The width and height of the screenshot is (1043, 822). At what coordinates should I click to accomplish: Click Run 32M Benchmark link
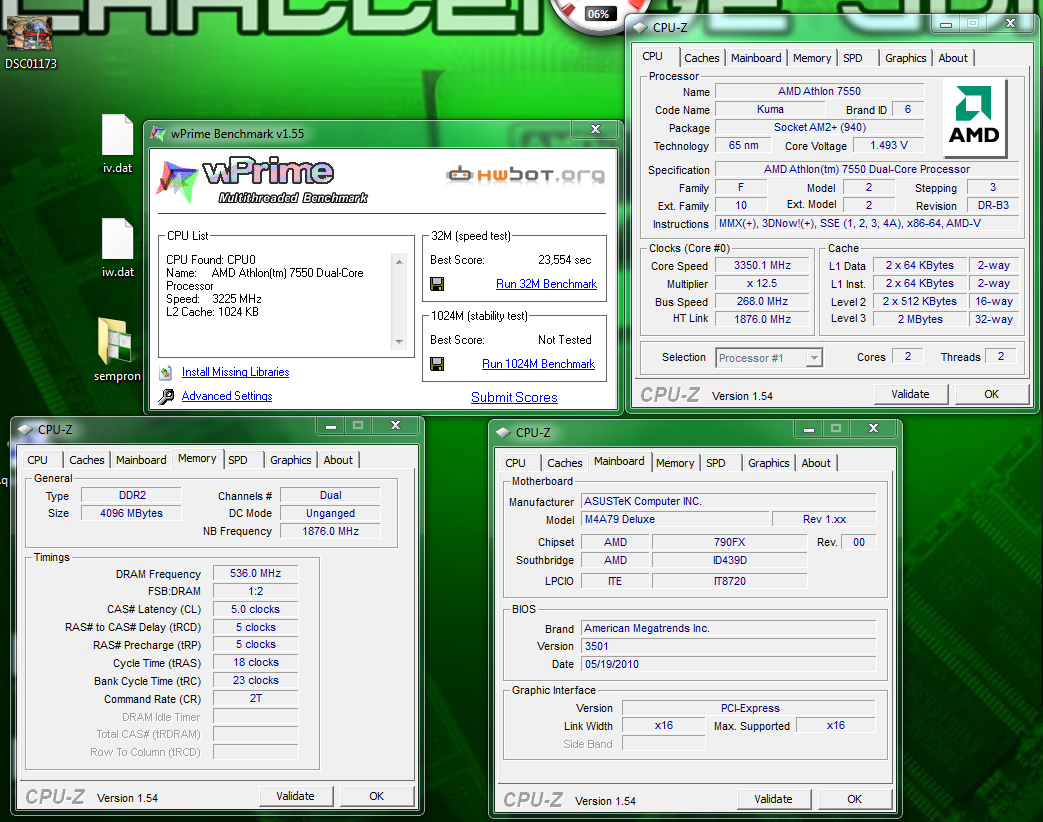click(x=546, y=284)
